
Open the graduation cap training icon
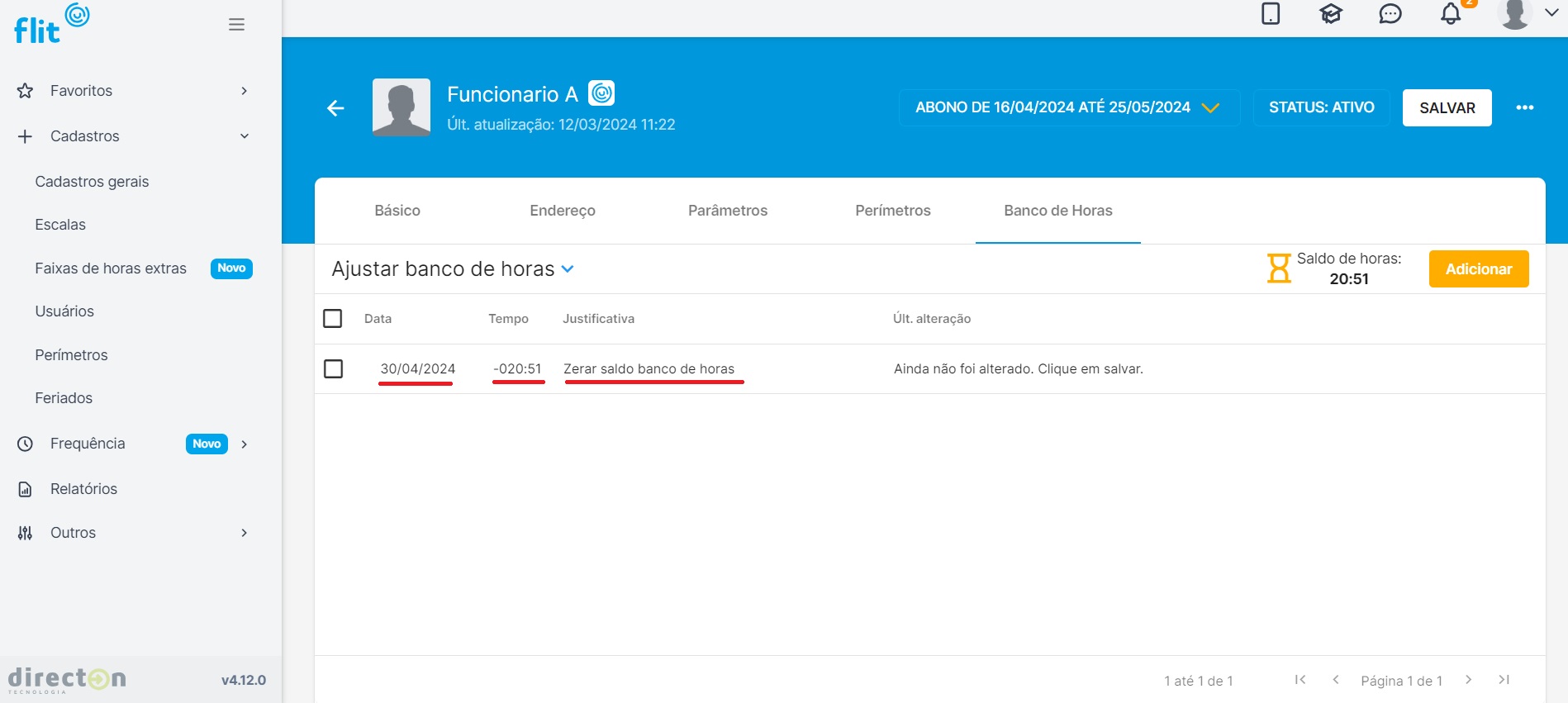1331,14
